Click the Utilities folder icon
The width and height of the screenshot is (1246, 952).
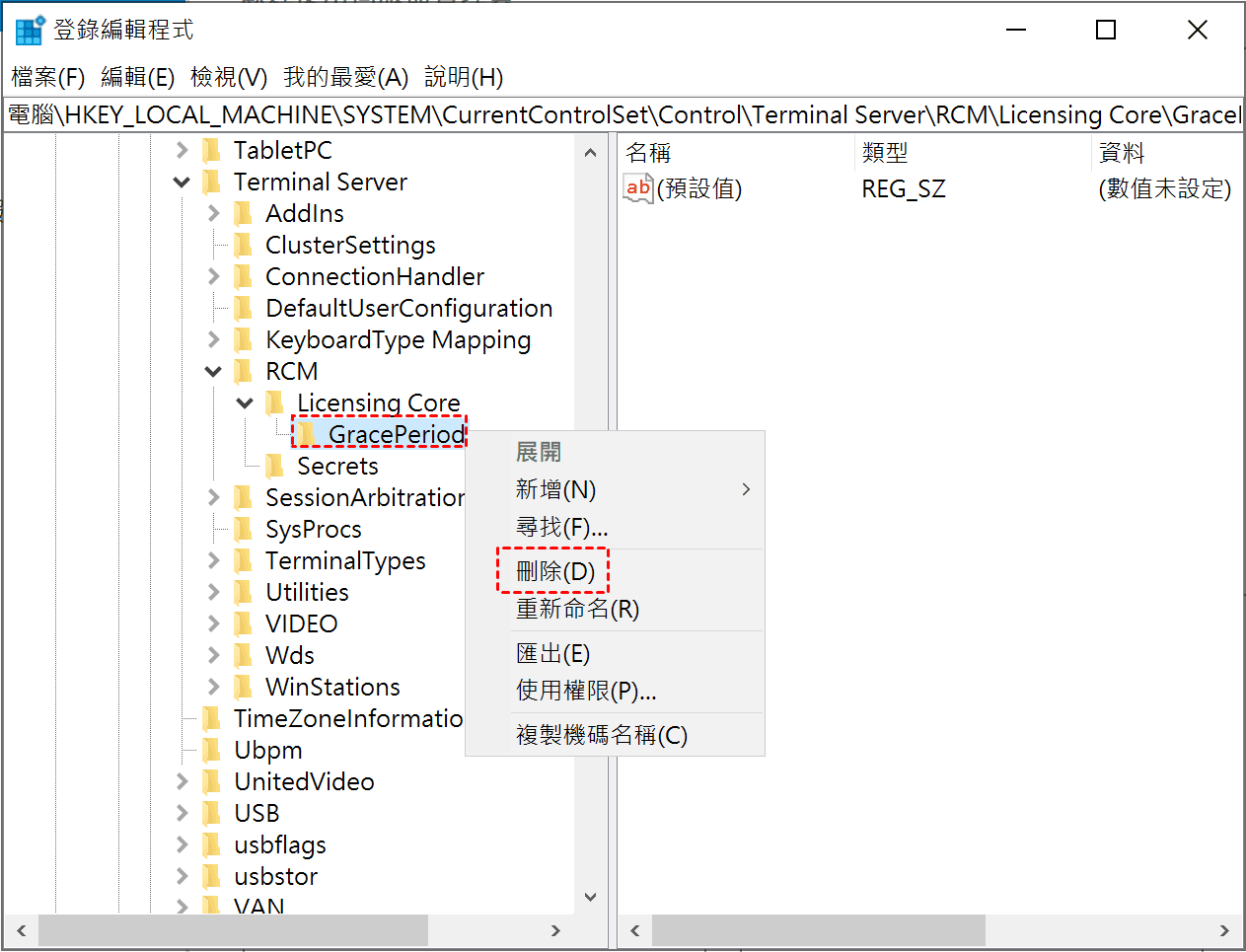click(243, 592)
